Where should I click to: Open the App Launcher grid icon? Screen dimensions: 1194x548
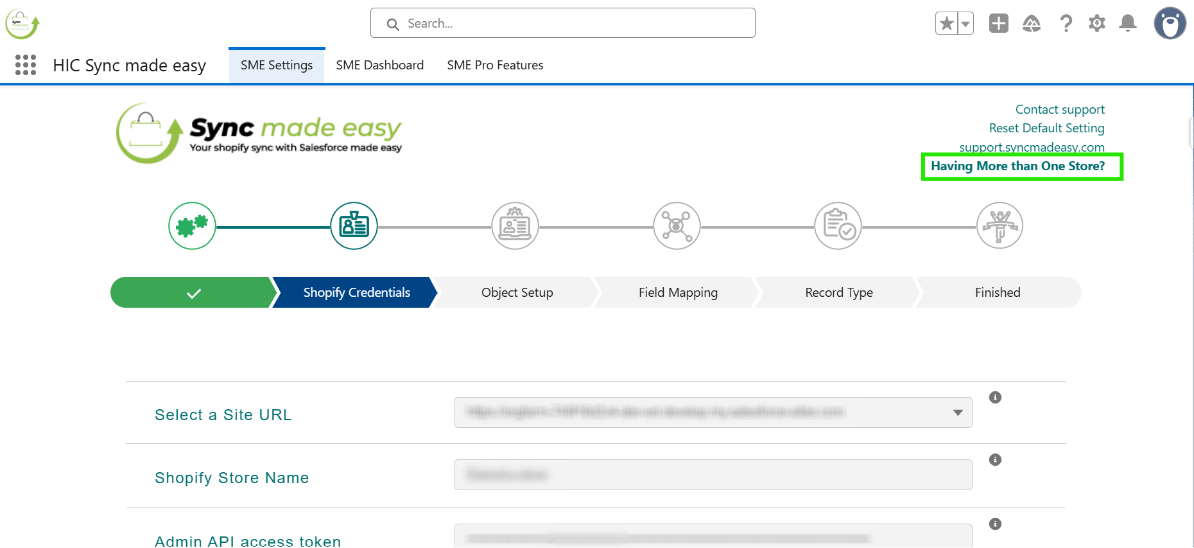(26, 65)
